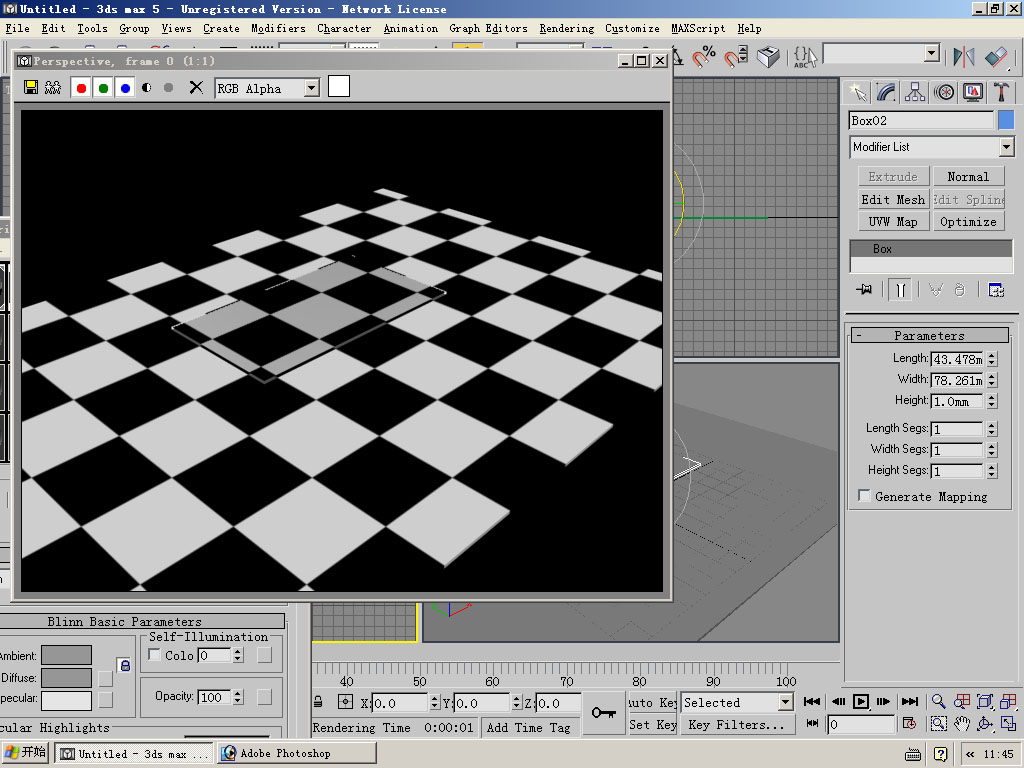Collapse the Parameters rollout

point(929,336)
